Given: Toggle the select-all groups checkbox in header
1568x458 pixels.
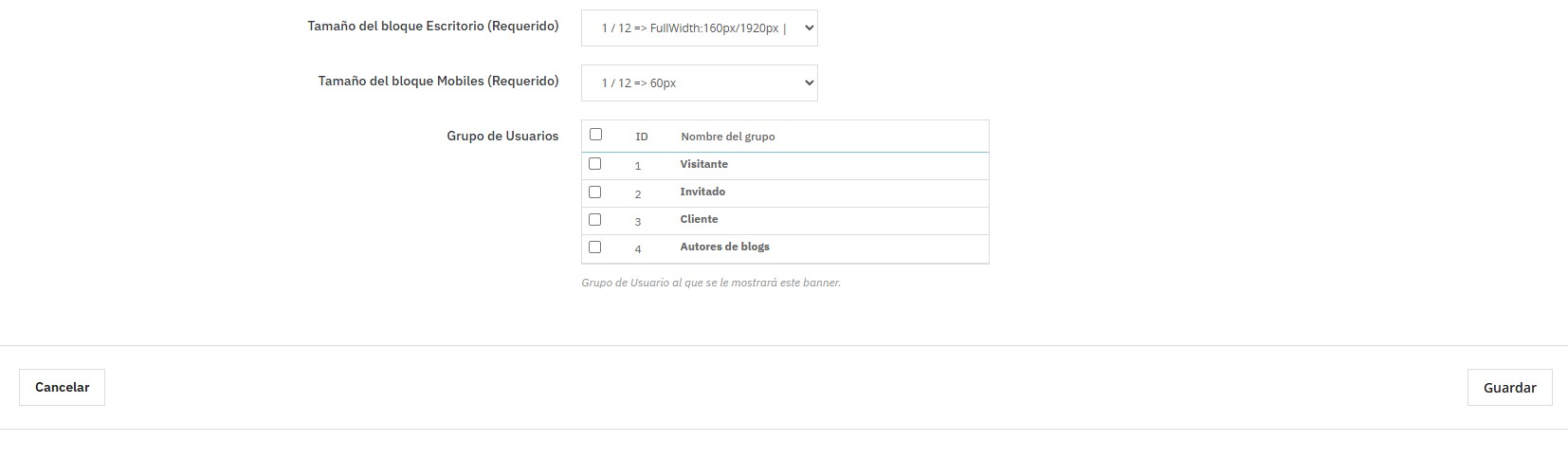Looking at the screenshot, I should (x=595, y=135).
